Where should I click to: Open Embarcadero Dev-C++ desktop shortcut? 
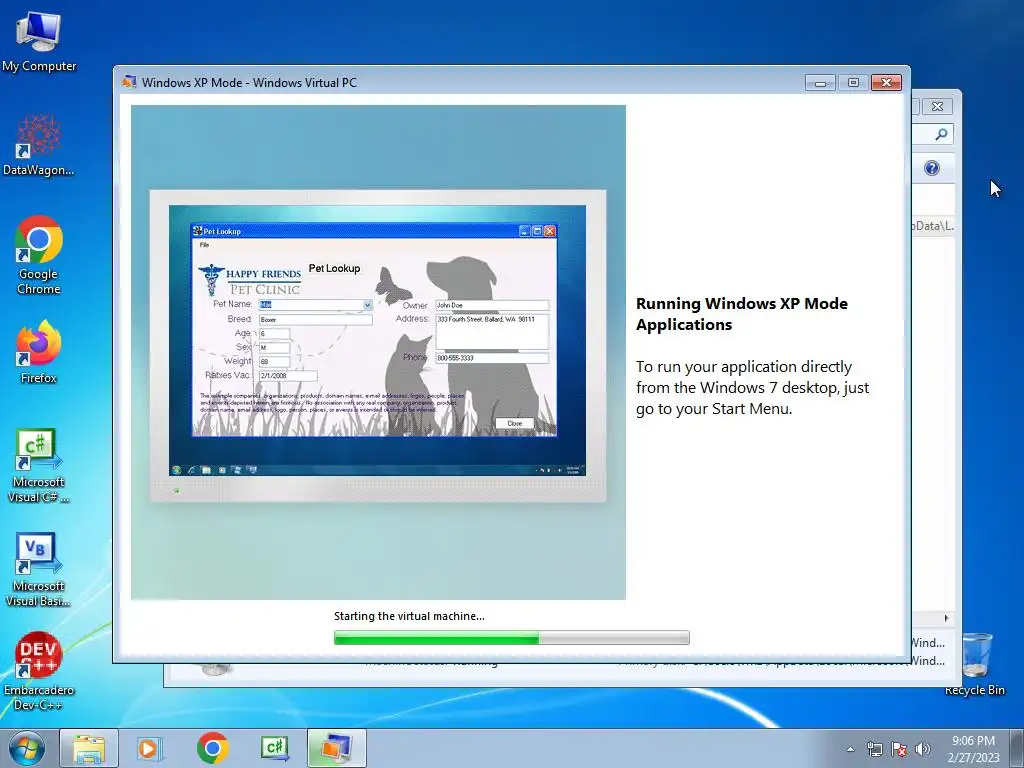(x=39, y=671)
